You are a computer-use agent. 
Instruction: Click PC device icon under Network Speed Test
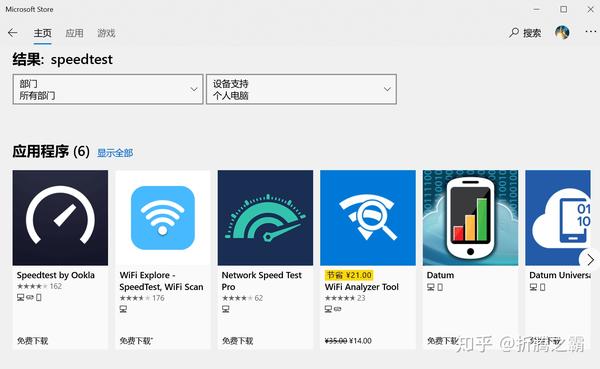coord(226,309)
